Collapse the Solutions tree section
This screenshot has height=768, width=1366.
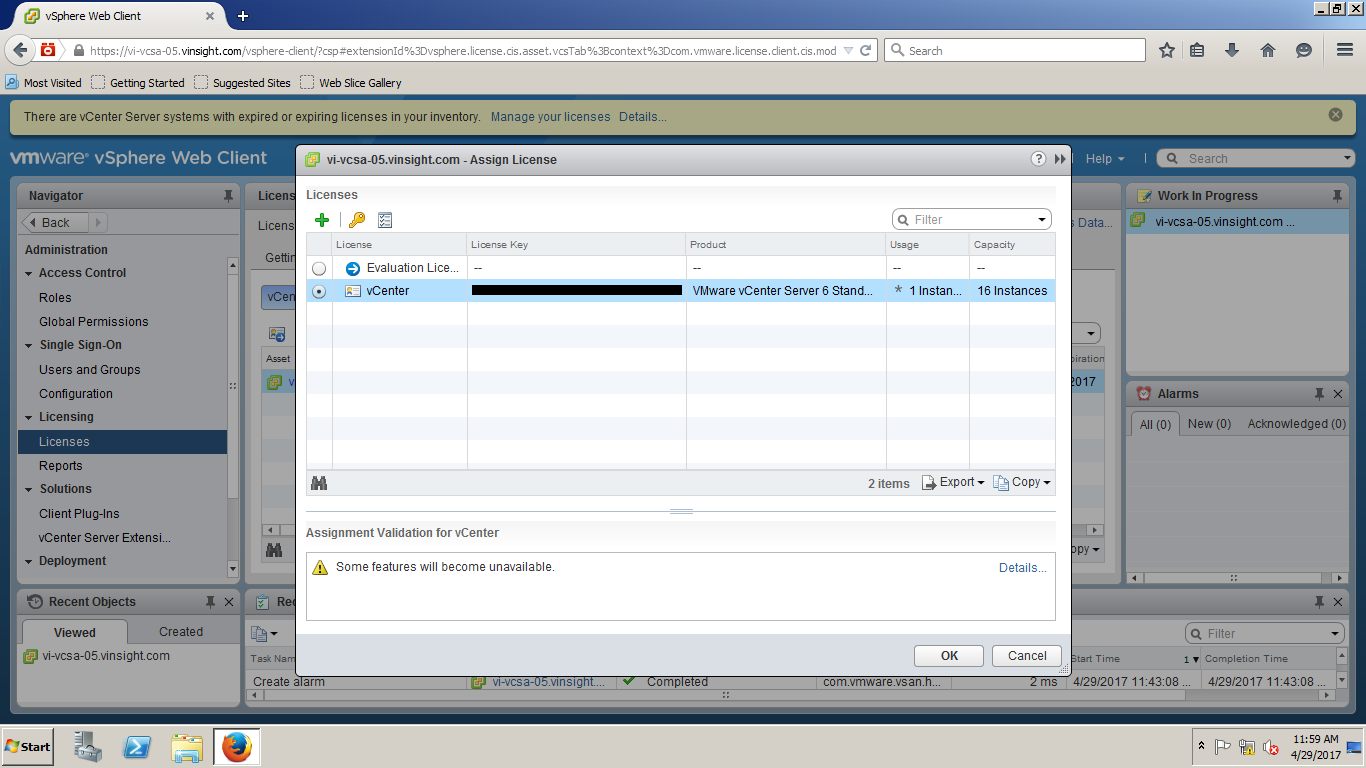(x=29, y=489)
